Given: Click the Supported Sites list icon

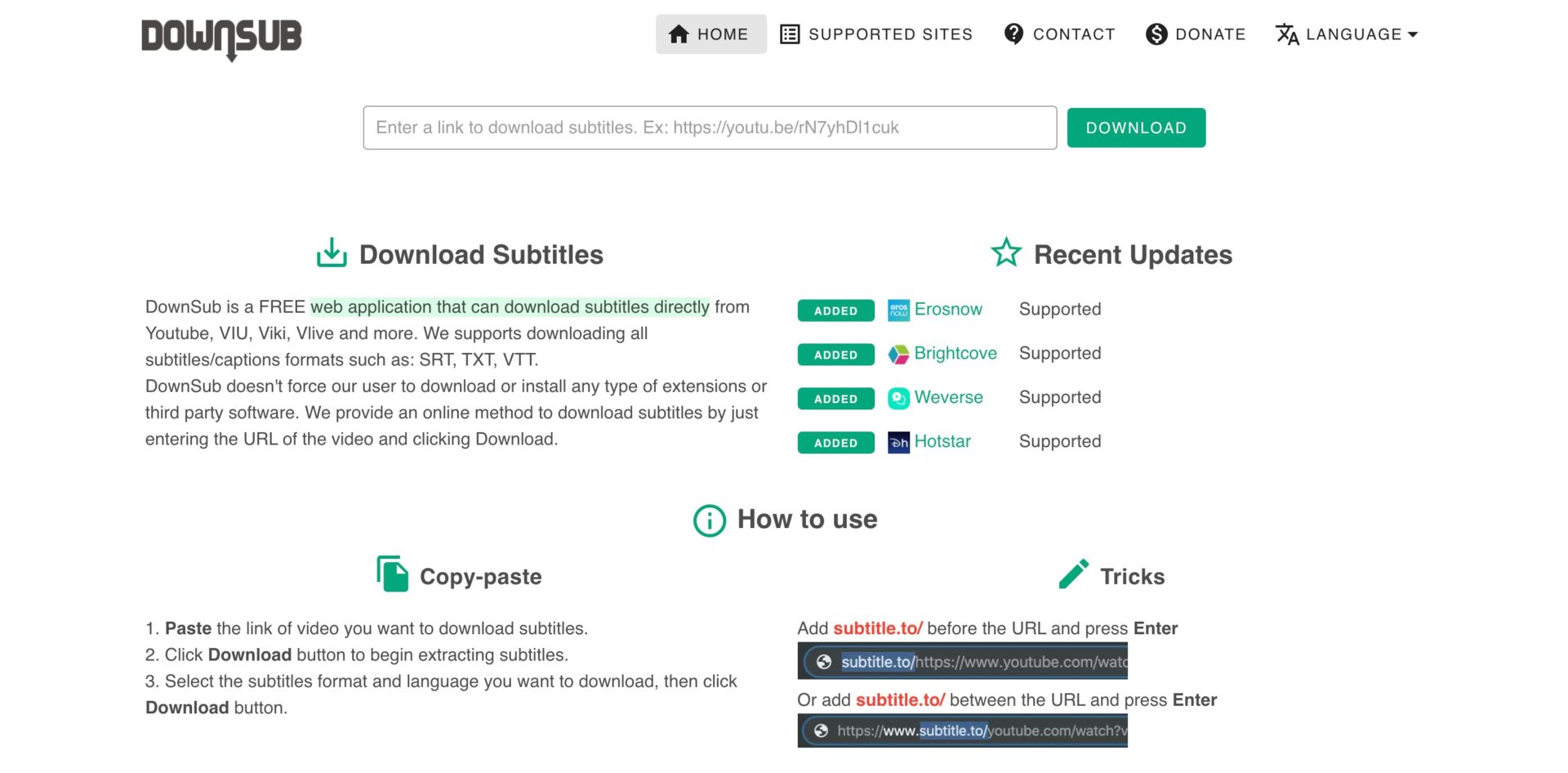Looking at the screenshot, I should point(789,34).
